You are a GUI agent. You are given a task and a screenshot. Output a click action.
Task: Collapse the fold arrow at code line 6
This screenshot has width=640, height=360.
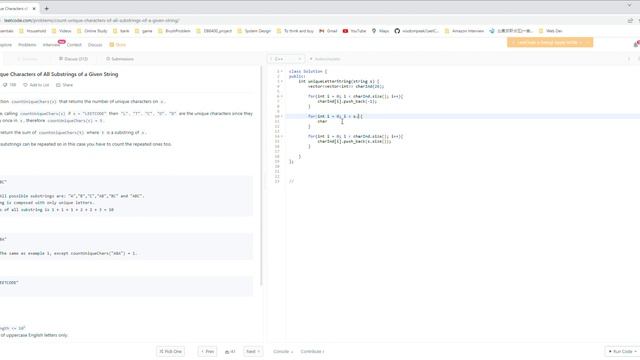point(282,96)
